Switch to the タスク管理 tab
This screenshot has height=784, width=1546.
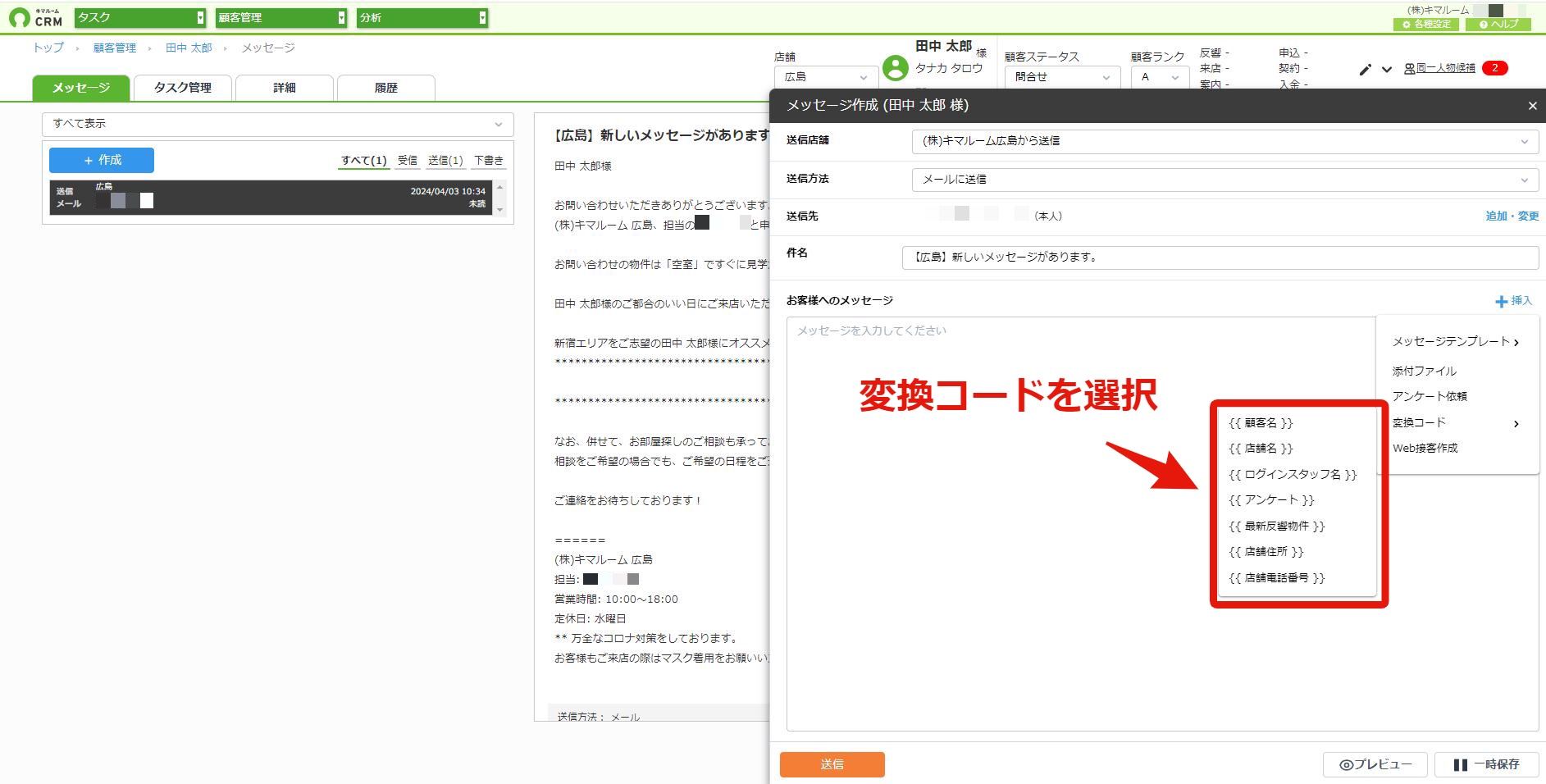pyautogui.click(x=183, y=88)
